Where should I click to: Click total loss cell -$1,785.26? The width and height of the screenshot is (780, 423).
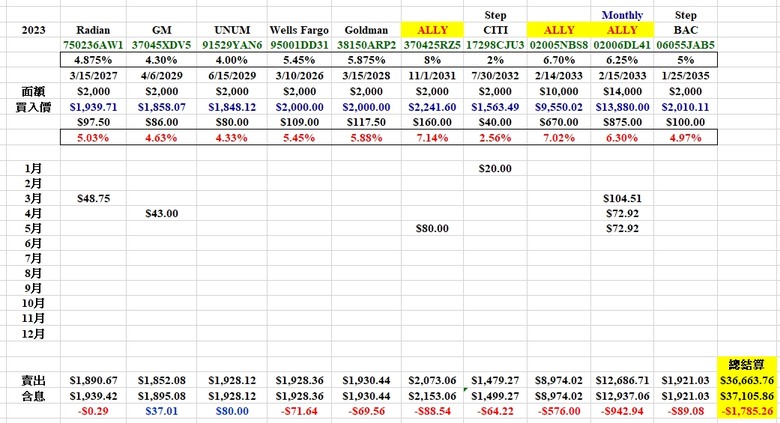coord(747,412)
